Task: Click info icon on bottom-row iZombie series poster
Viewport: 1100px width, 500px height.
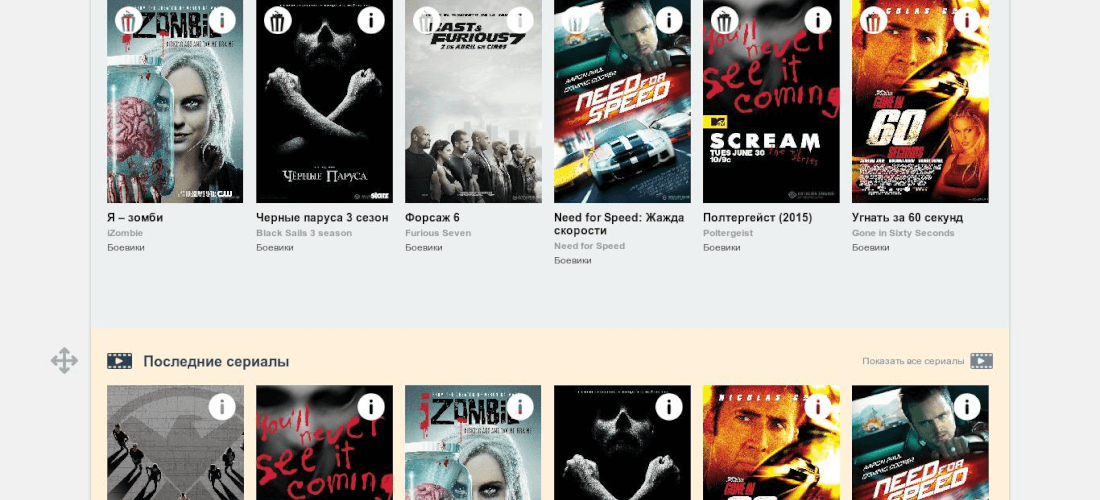Action: pyautogui.click(x=520, y=407)
